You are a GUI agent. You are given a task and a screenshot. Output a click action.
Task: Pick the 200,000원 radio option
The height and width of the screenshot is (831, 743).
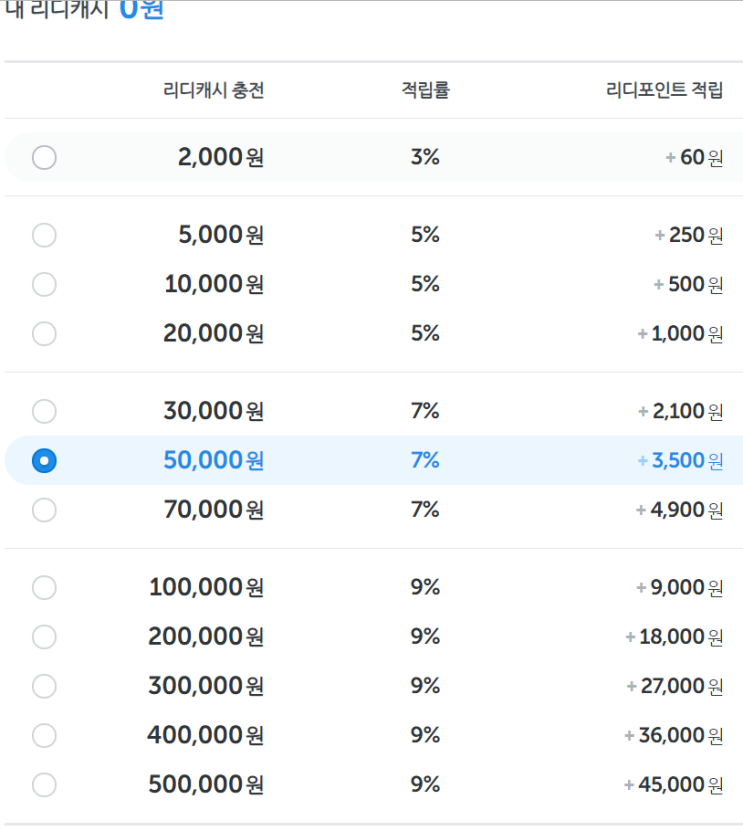tap(44, 636)
